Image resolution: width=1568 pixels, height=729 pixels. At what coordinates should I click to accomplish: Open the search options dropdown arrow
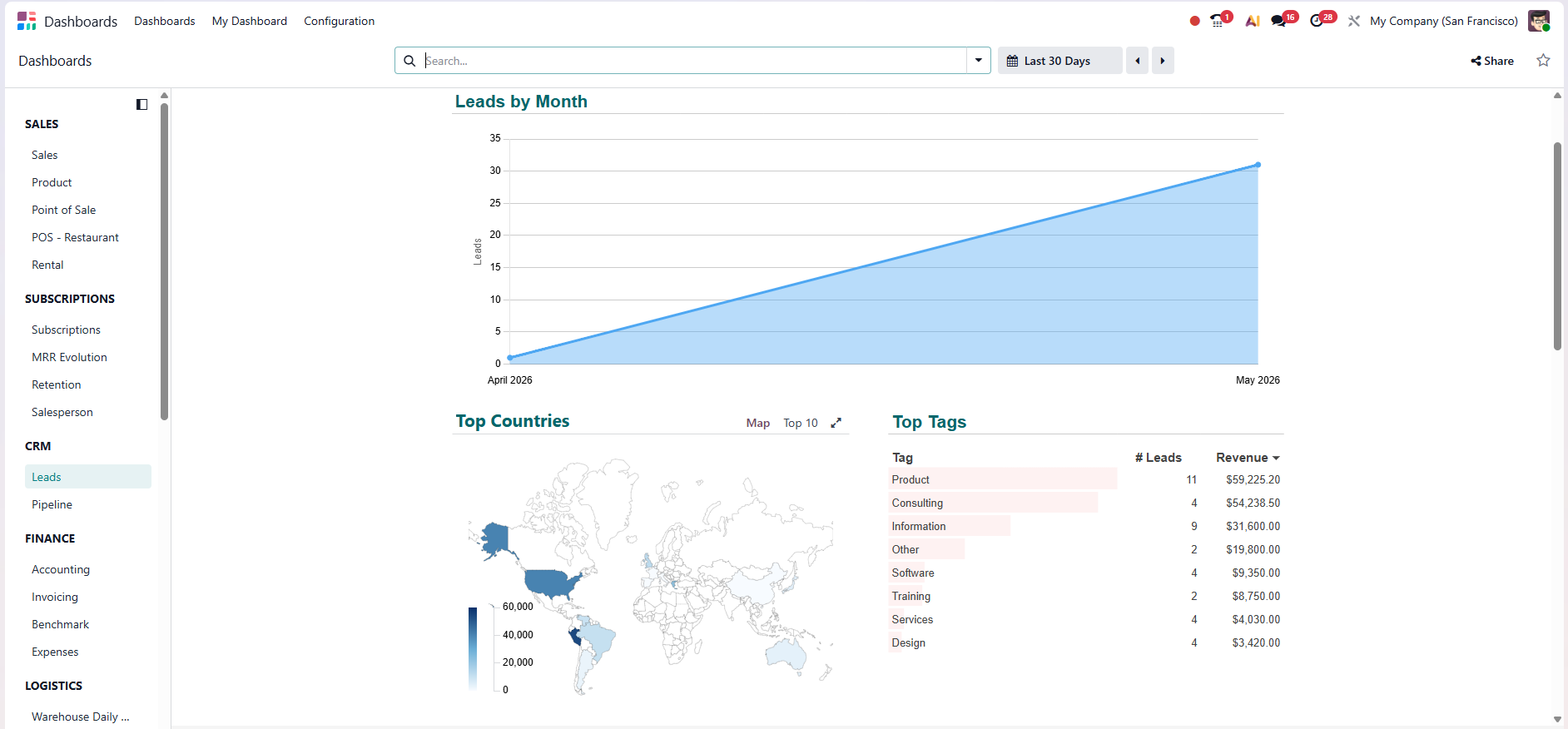(x=979, y=60)
